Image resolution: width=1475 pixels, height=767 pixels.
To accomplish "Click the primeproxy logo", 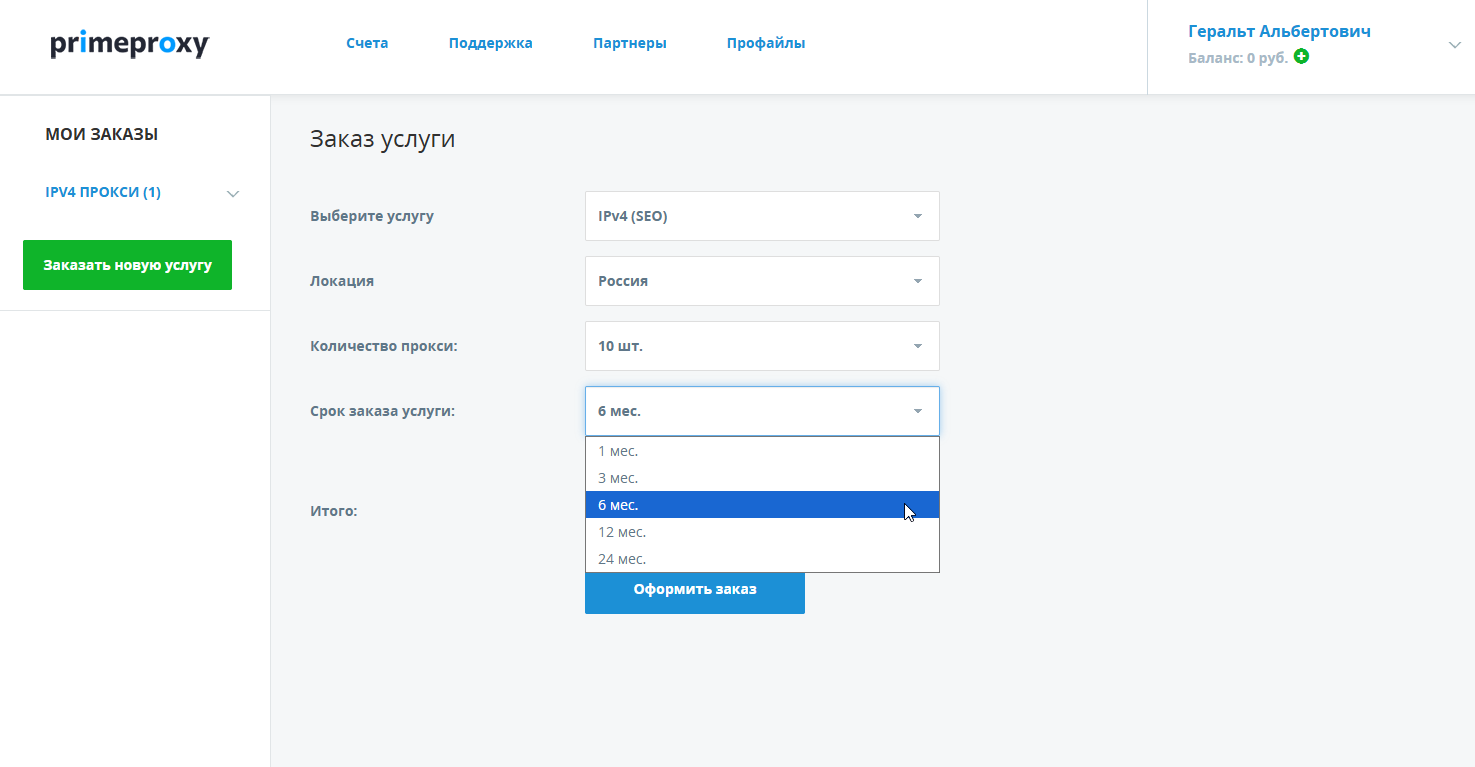I will click(129, 44).
